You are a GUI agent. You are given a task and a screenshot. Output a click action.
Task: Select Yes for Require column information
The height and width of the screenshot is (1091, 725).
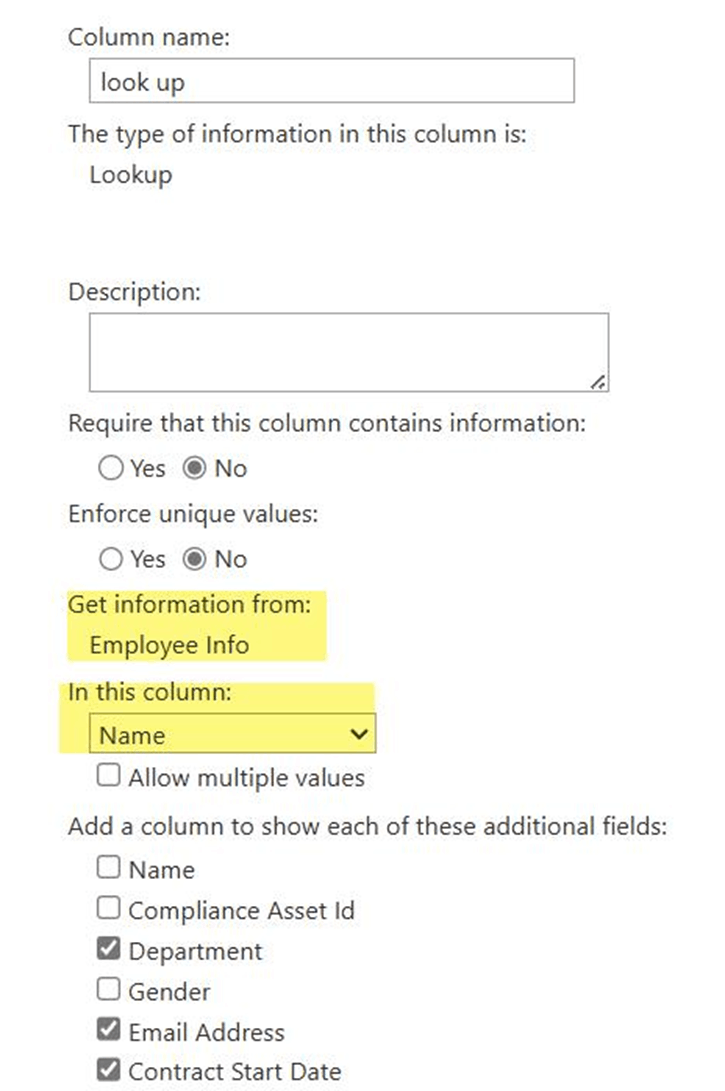point(111,468)
